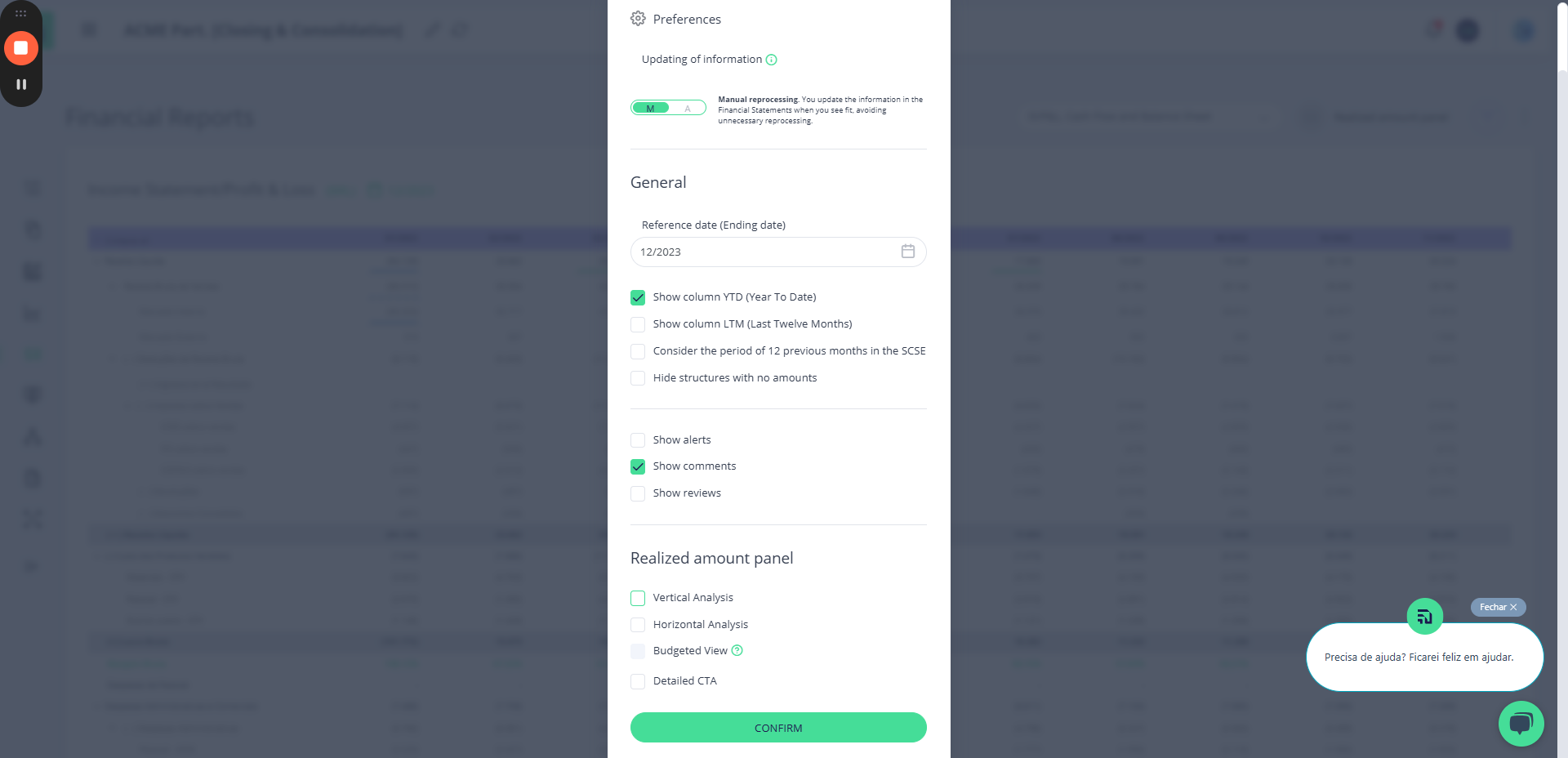Click info icon beside Updating of information

[x=771, y=60]
